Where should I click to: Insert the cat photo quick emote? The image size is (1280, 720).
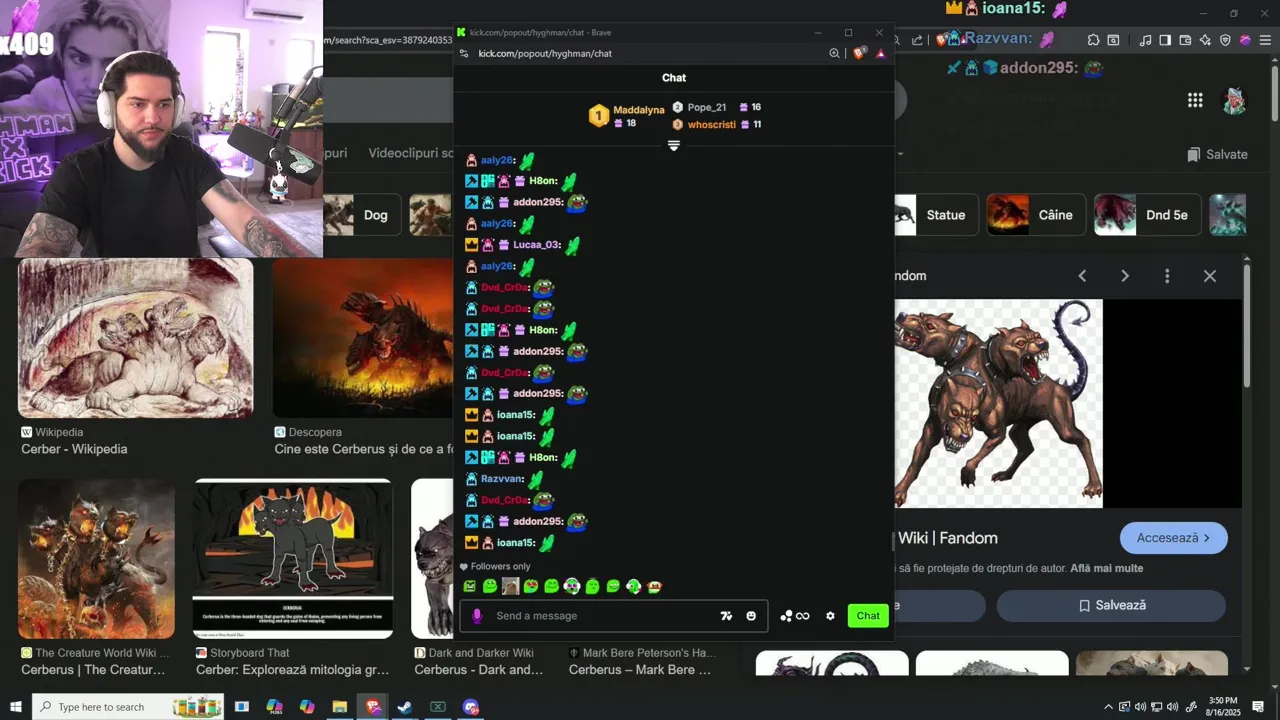tap(510, 587)
